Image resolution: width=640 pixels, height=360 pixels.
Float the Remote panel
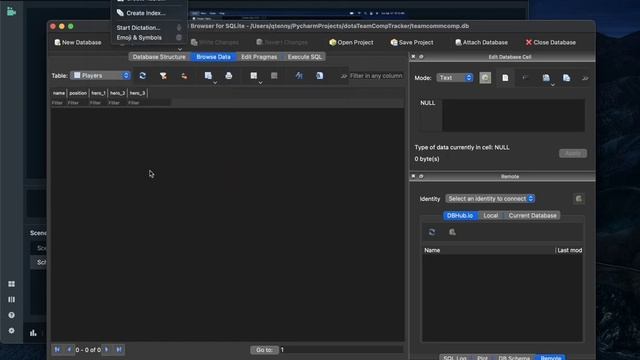(x=421, y=176)
